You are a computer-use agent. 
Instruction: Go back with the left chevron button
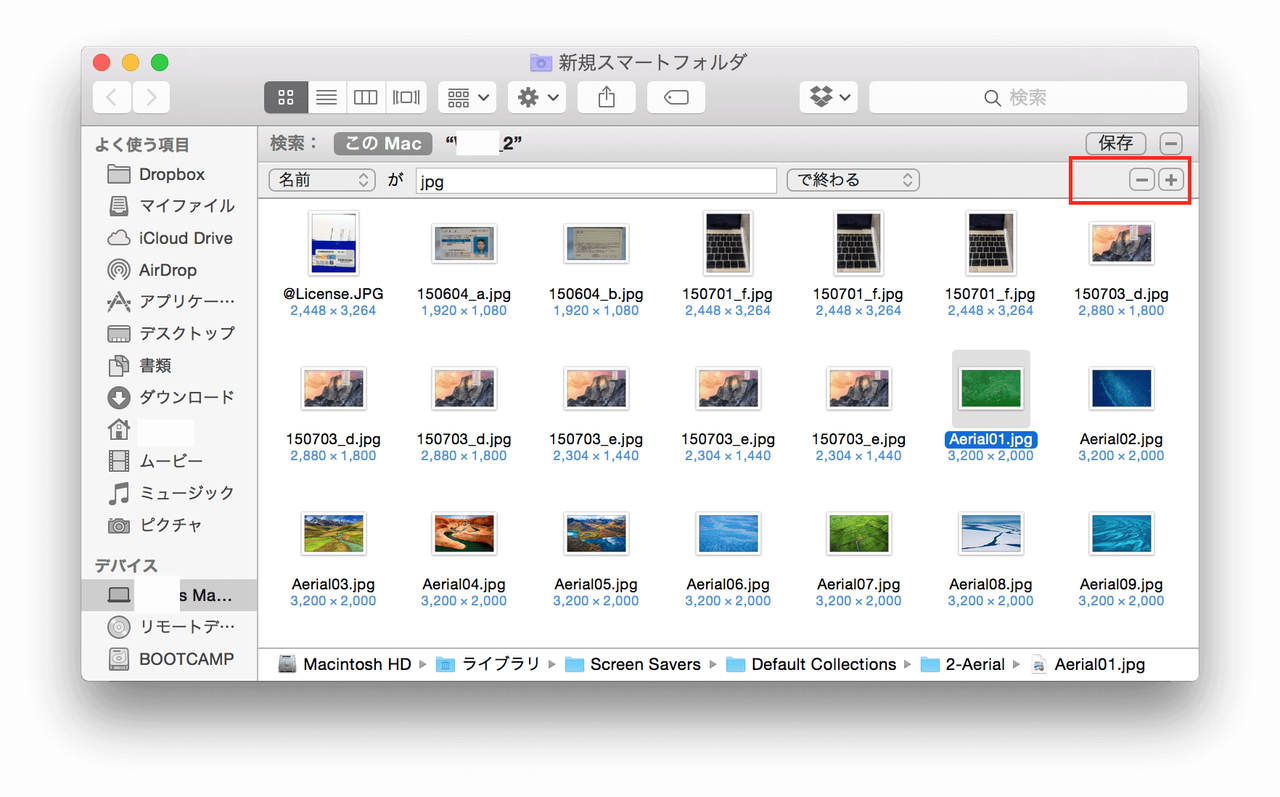[112, 97]
